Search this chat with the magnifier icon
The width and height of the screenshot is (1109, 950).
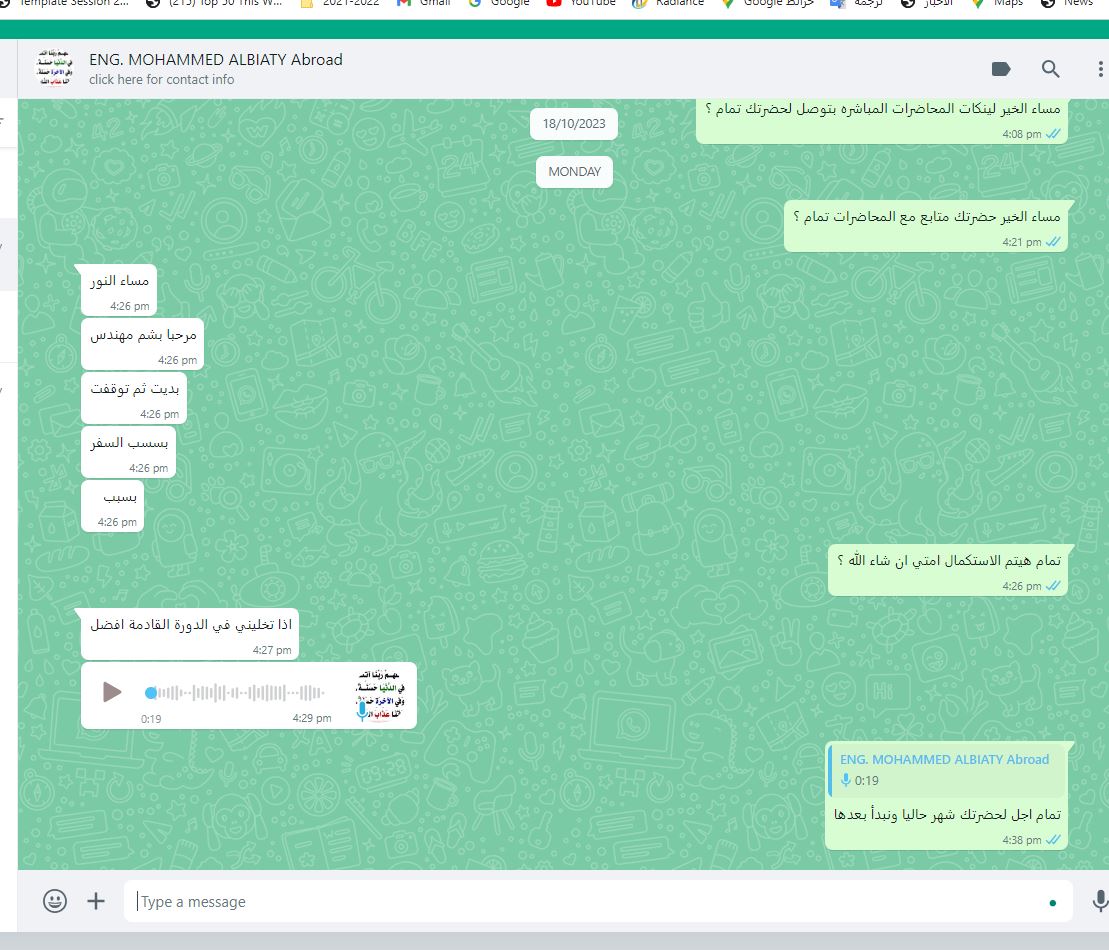1050,69
